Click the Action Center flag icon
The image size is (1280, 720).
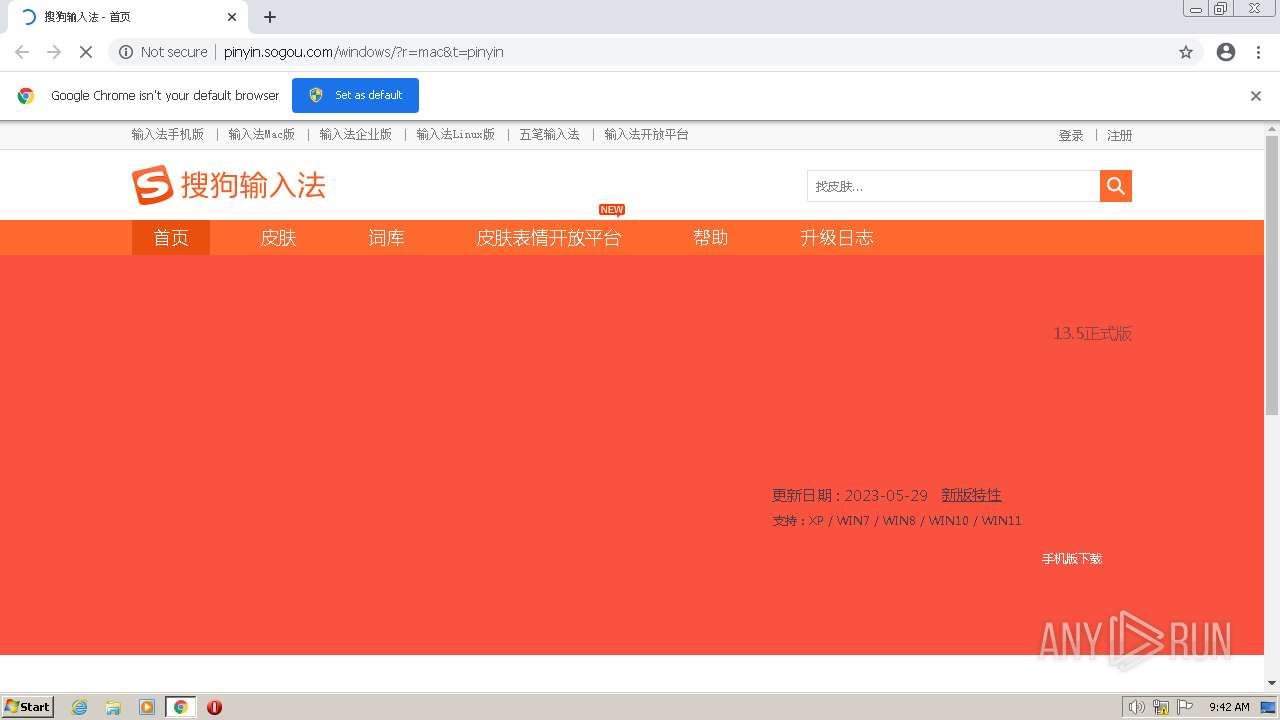[x=1185, y=707]
